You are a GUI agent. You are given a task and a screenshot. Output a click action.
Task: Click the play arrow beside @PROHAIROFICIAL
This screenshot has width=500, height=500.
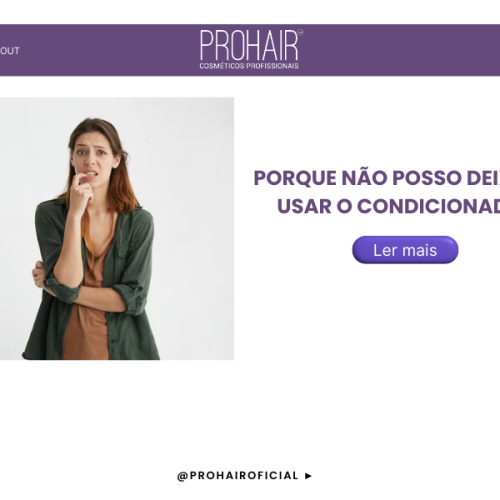[x=308, y=476]
